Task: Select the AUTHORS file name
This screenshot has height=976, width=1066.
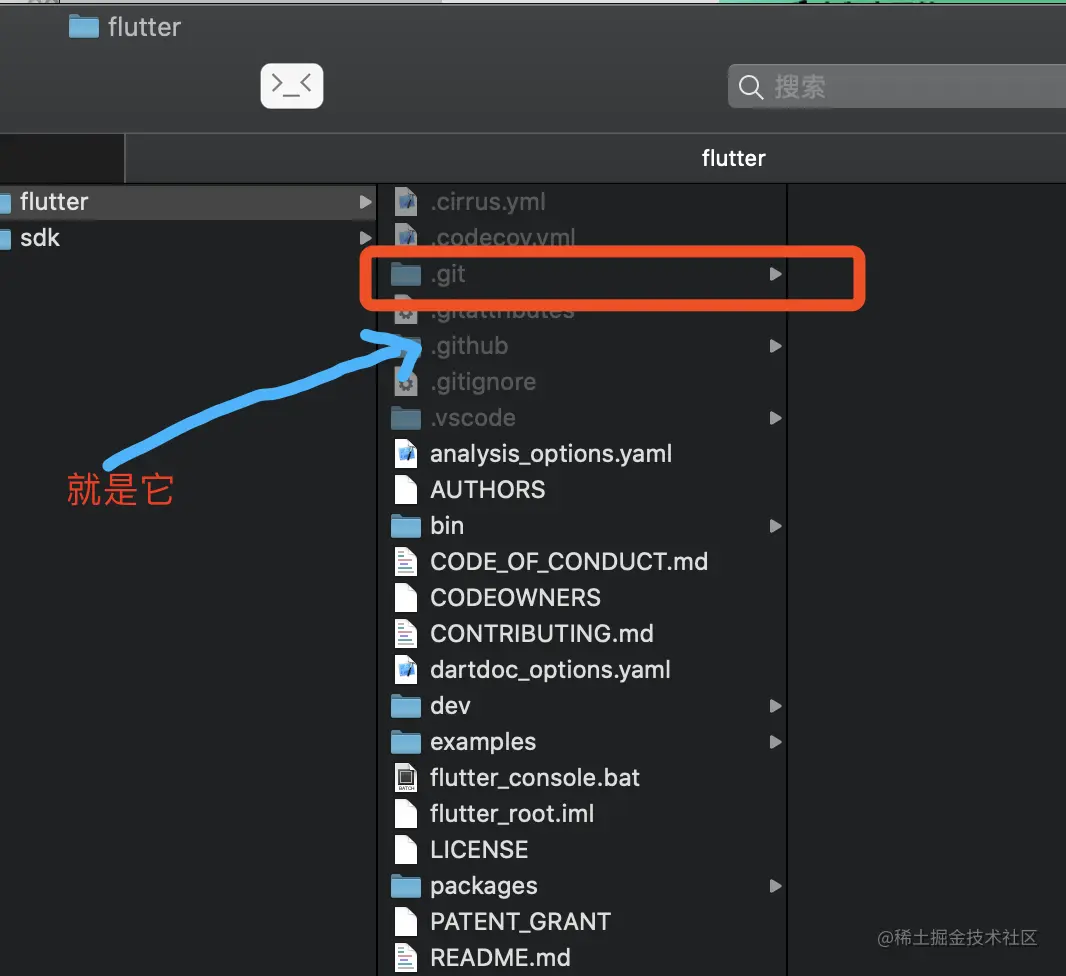Action: point(487,490)
